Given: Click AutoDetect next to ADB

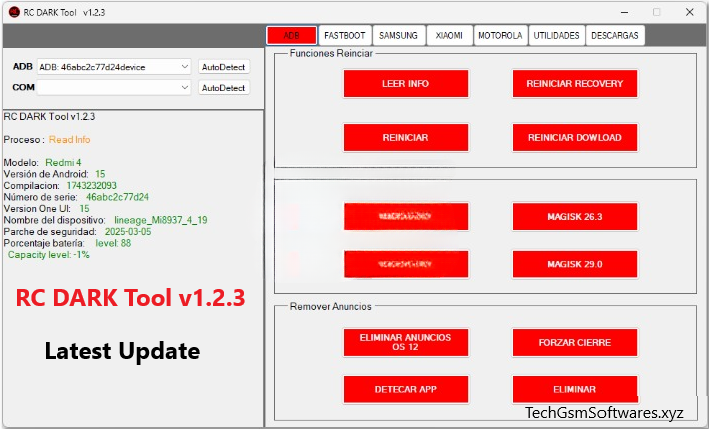Looking at the screenshot, I should pos(223,67).
